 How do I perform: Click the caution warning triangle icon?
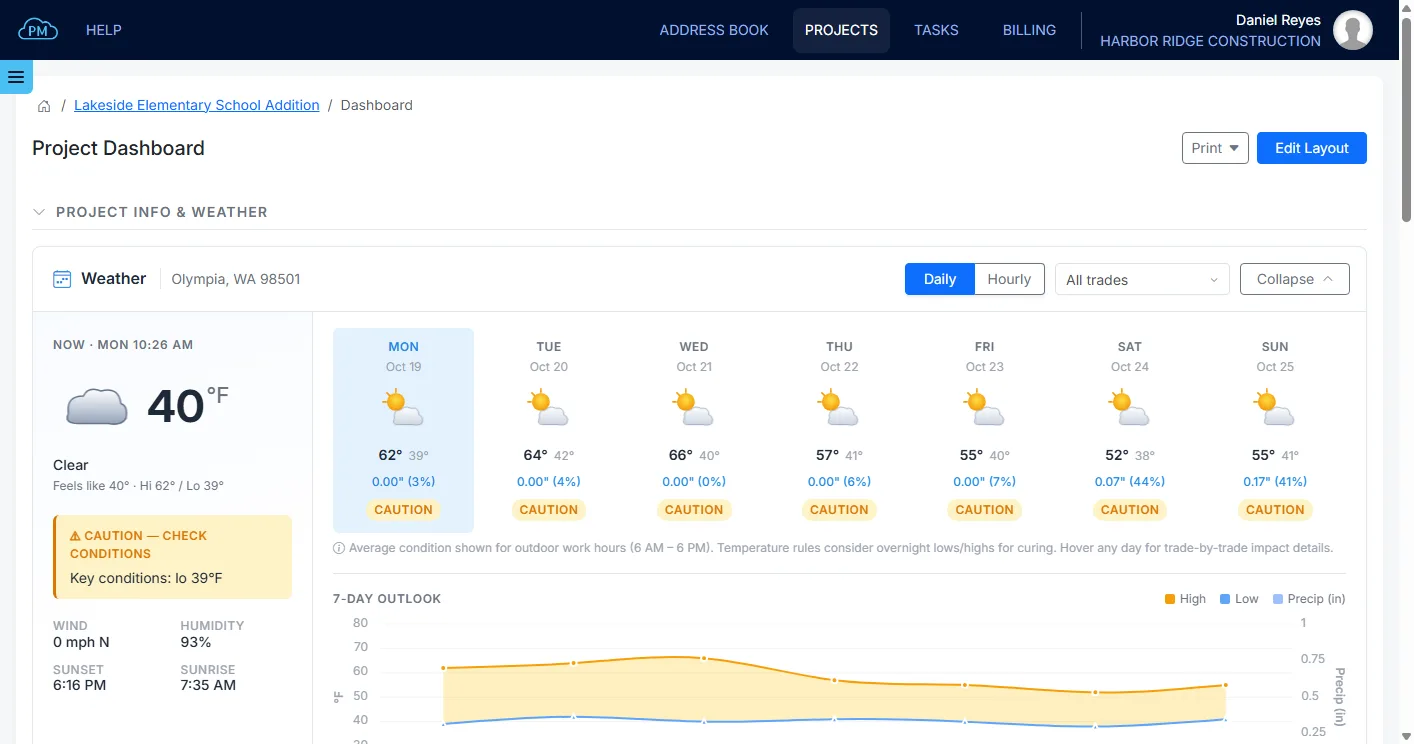coord(75,536)
